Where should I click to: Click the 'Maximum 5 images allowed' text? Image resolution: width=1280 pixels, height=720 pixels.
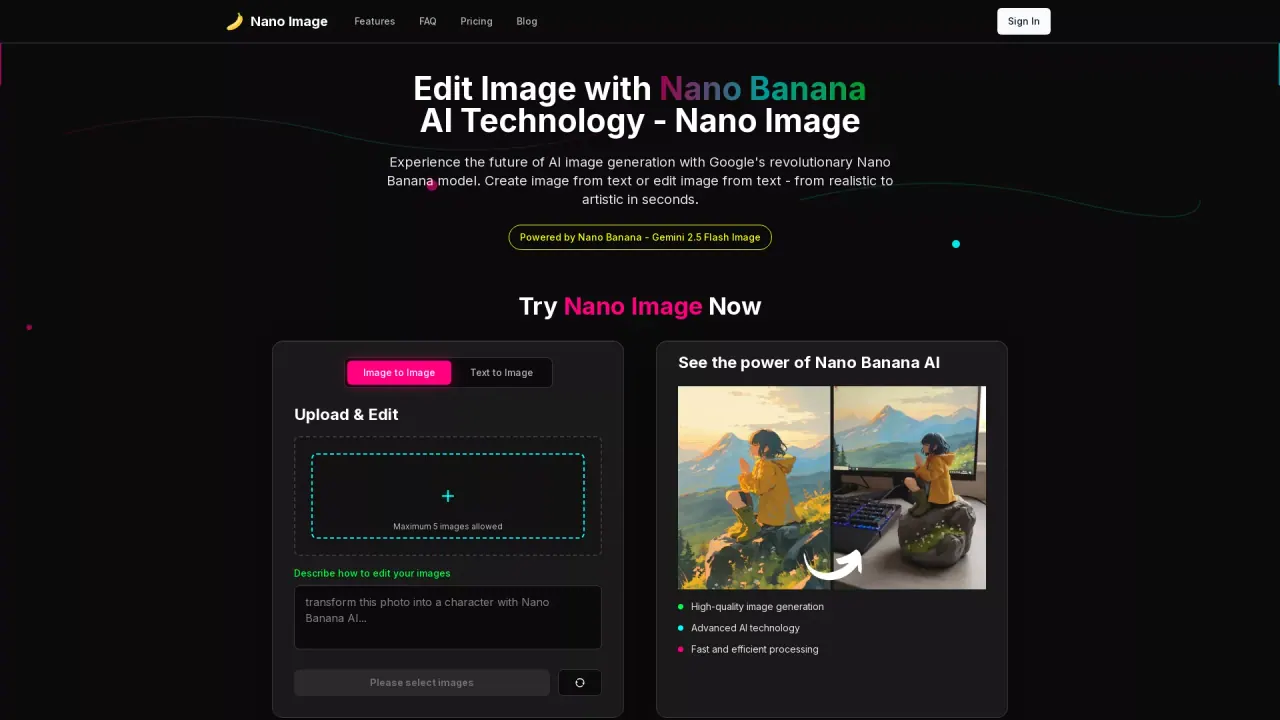coord(448,526)
